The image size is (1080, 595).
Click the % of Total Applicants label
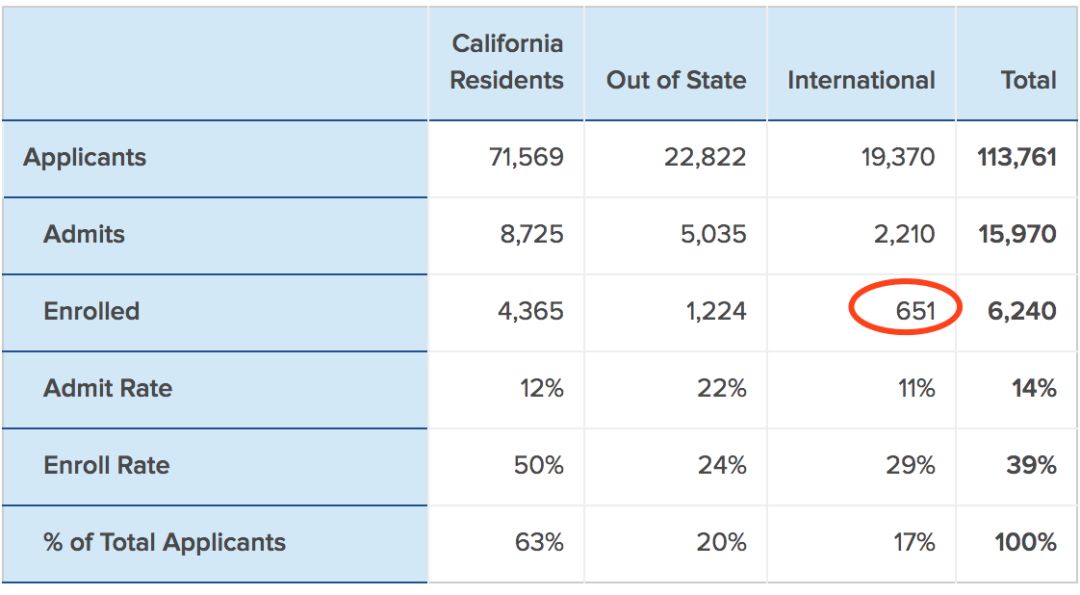click(165, 543)
